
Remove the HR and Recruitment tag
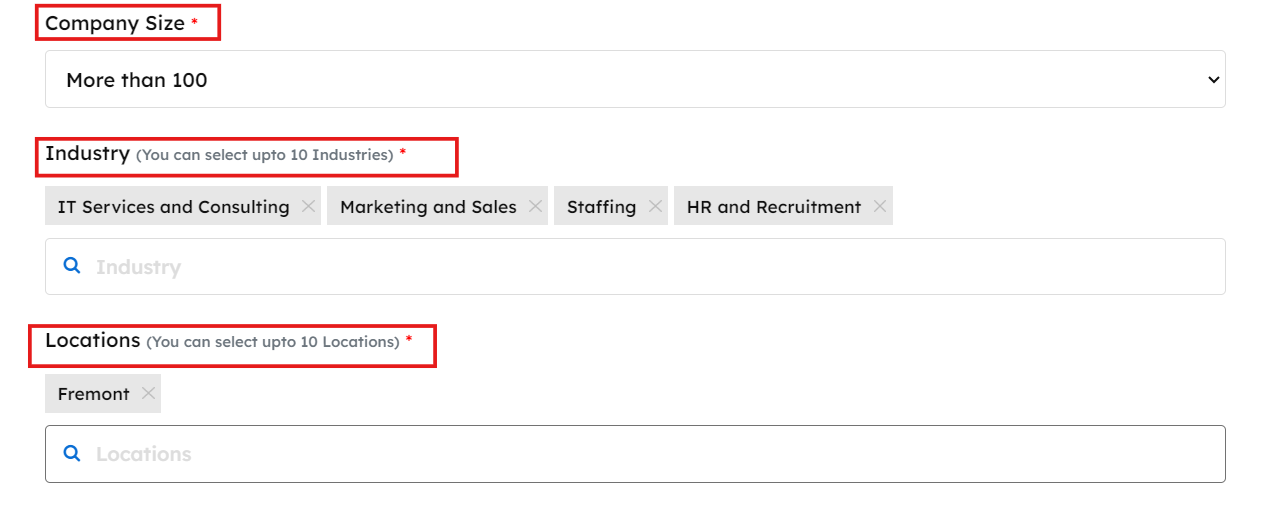click(879, 206)
